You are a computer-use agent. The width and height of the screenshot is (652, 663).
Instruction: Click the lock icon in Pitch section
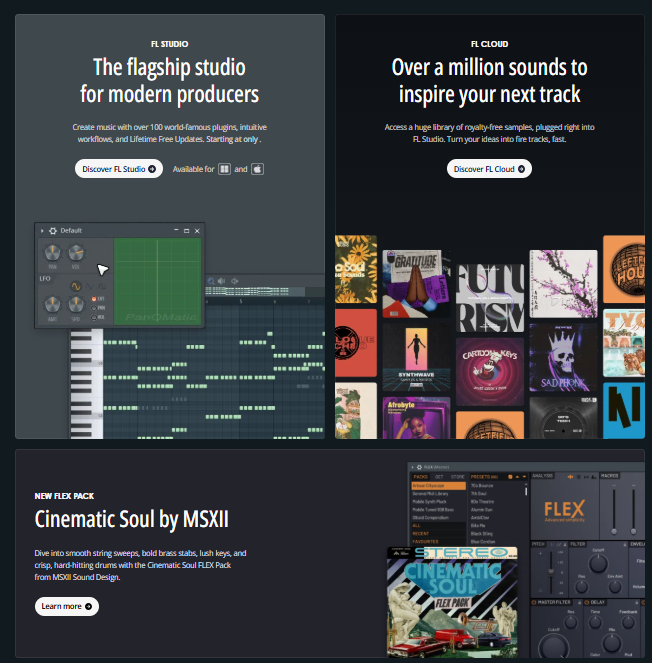pos(564,545)
